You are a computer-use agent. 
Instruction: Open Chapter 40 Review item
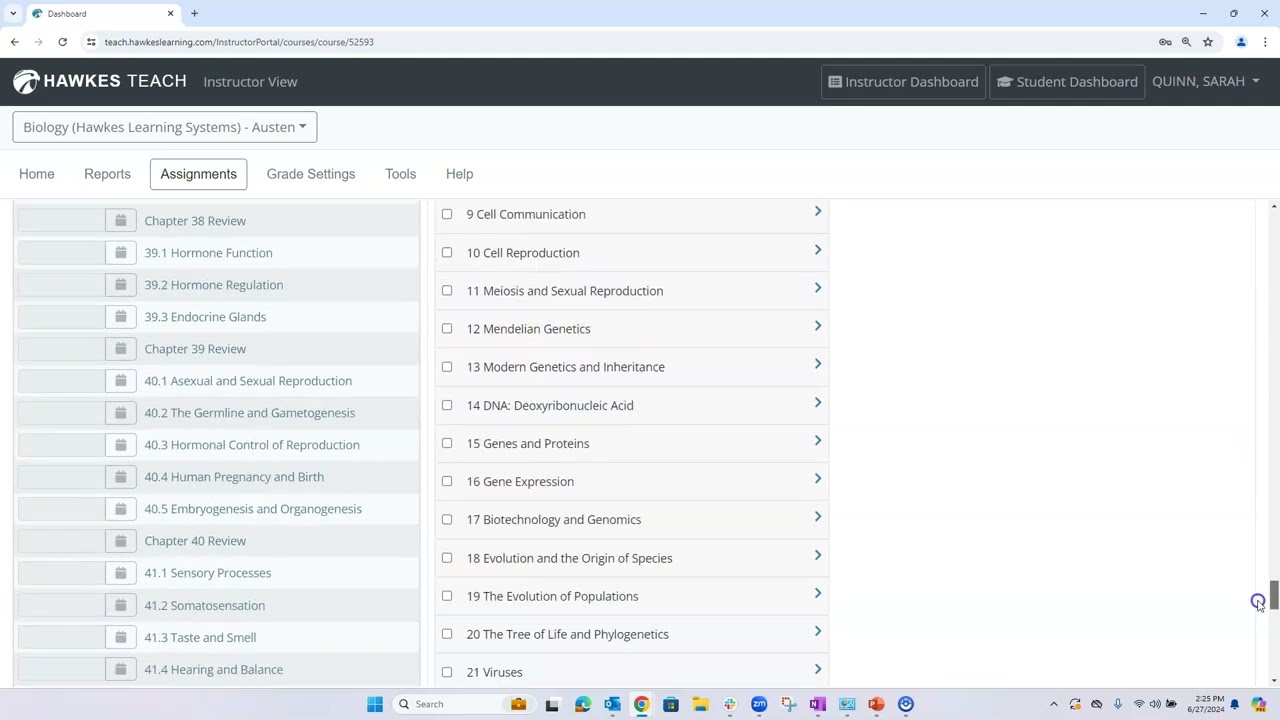(195, 541)
